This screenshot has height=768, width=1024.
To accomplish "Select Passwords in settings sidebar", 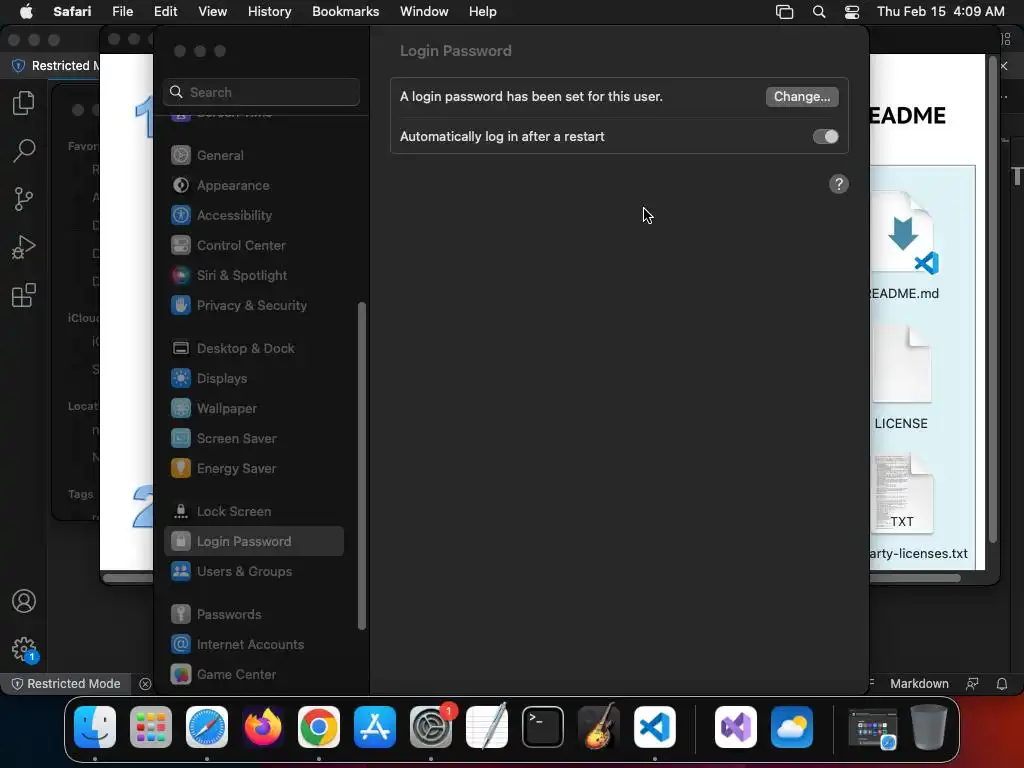I will pos(253,615).
